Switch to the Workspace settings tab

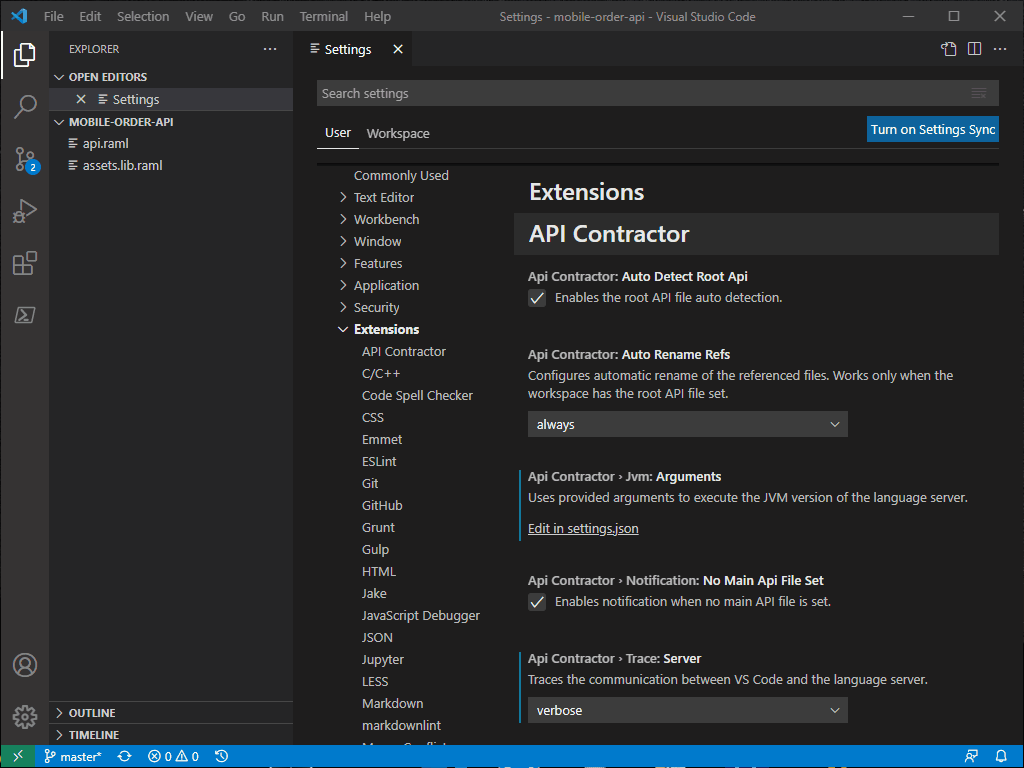[398, 133]
